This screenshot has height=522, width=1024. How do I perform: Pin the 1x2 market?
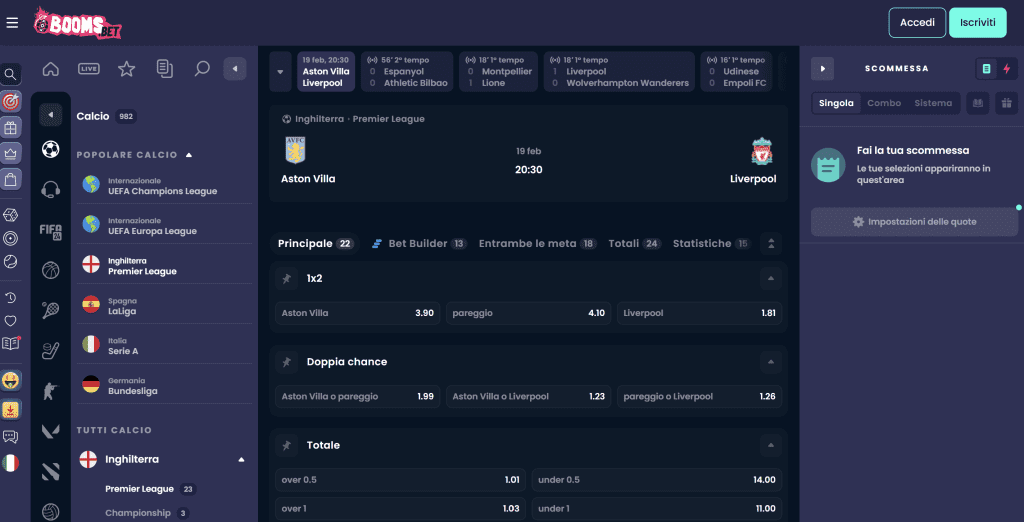(x=286, y=278)
